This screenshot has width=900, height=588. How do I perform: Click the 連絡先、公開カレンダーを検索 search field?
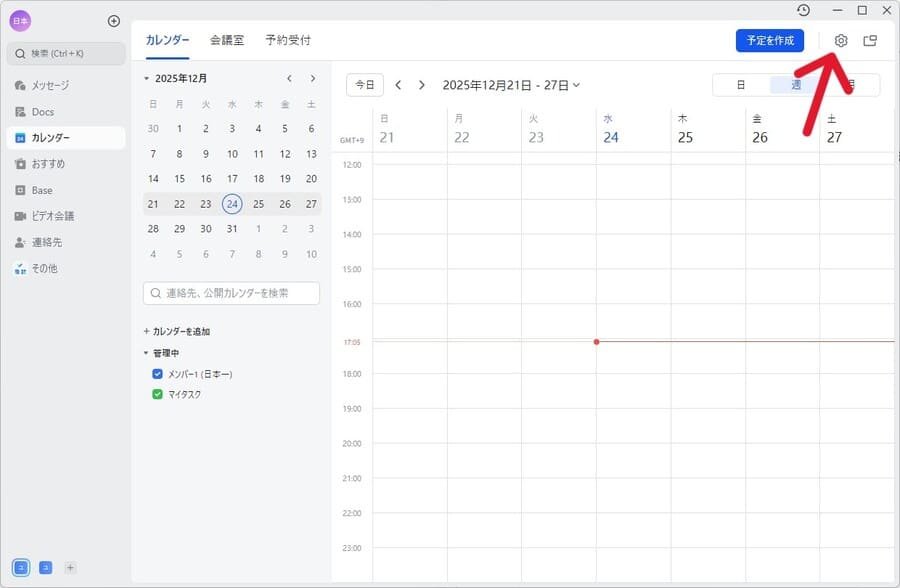(x=232, y=293)
